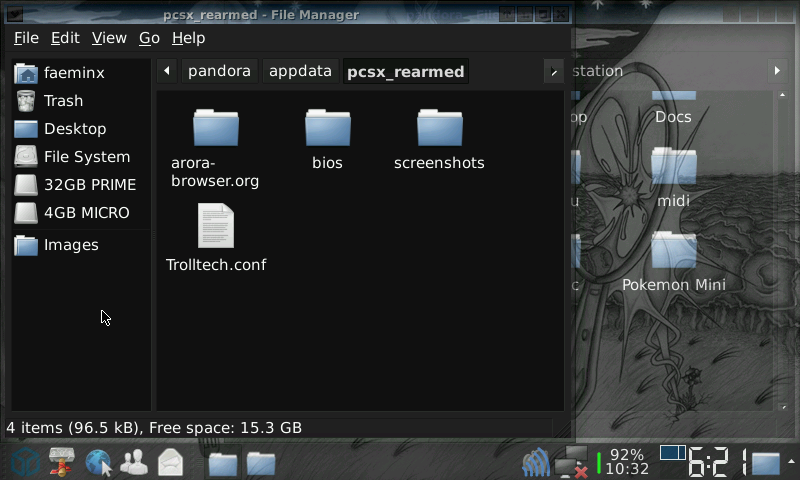Open the View menu
Image resolution: width=800 pixels, height=480 pixels.
[x=109, y=38]
